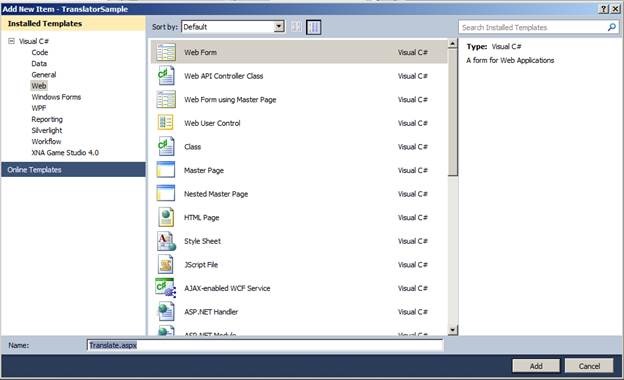Select the Reporting category
The image size is (624, 380).
47,119
